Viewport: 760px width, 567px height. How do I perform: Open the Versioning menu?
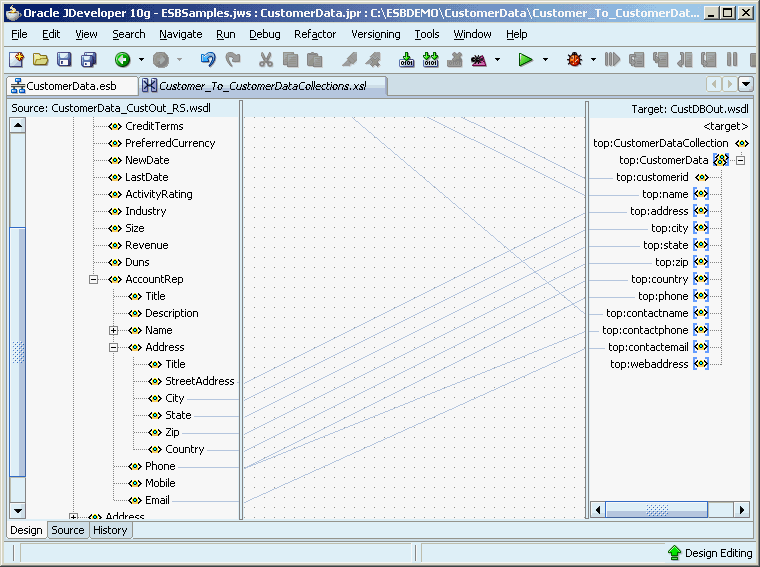point(376,34)
